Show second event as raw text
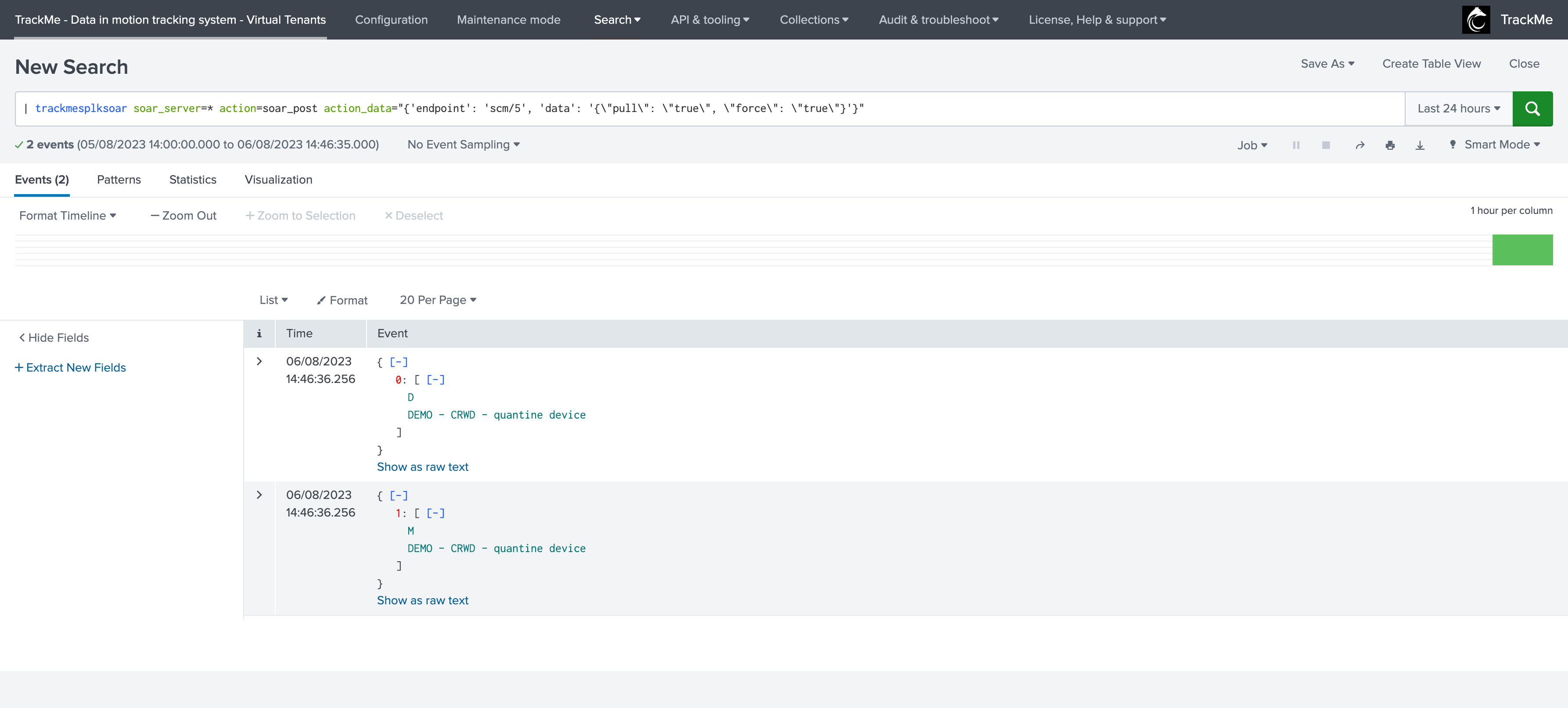 422,600
